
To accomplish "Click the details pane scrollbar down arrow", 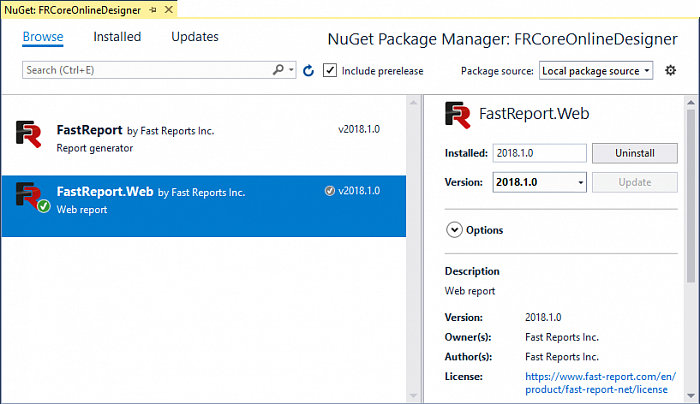I will tap(691, 396).
